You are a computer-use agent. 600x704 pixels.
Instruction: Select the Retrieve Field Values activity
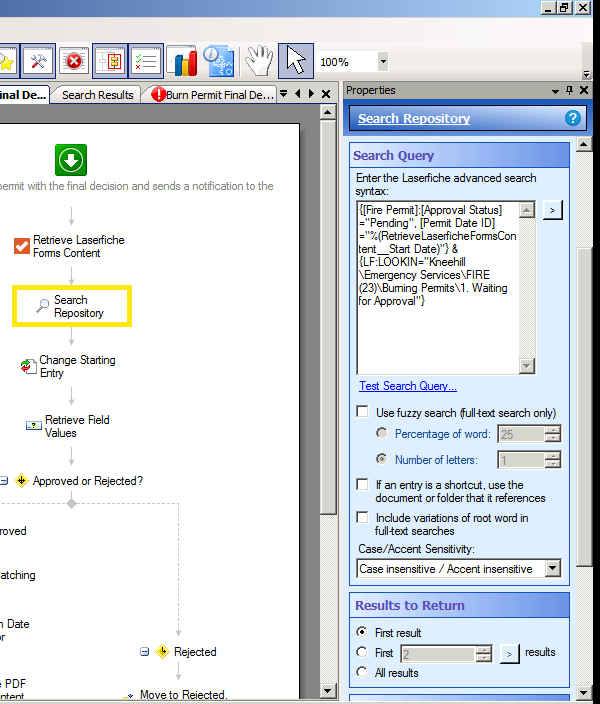tap(68, 426)
